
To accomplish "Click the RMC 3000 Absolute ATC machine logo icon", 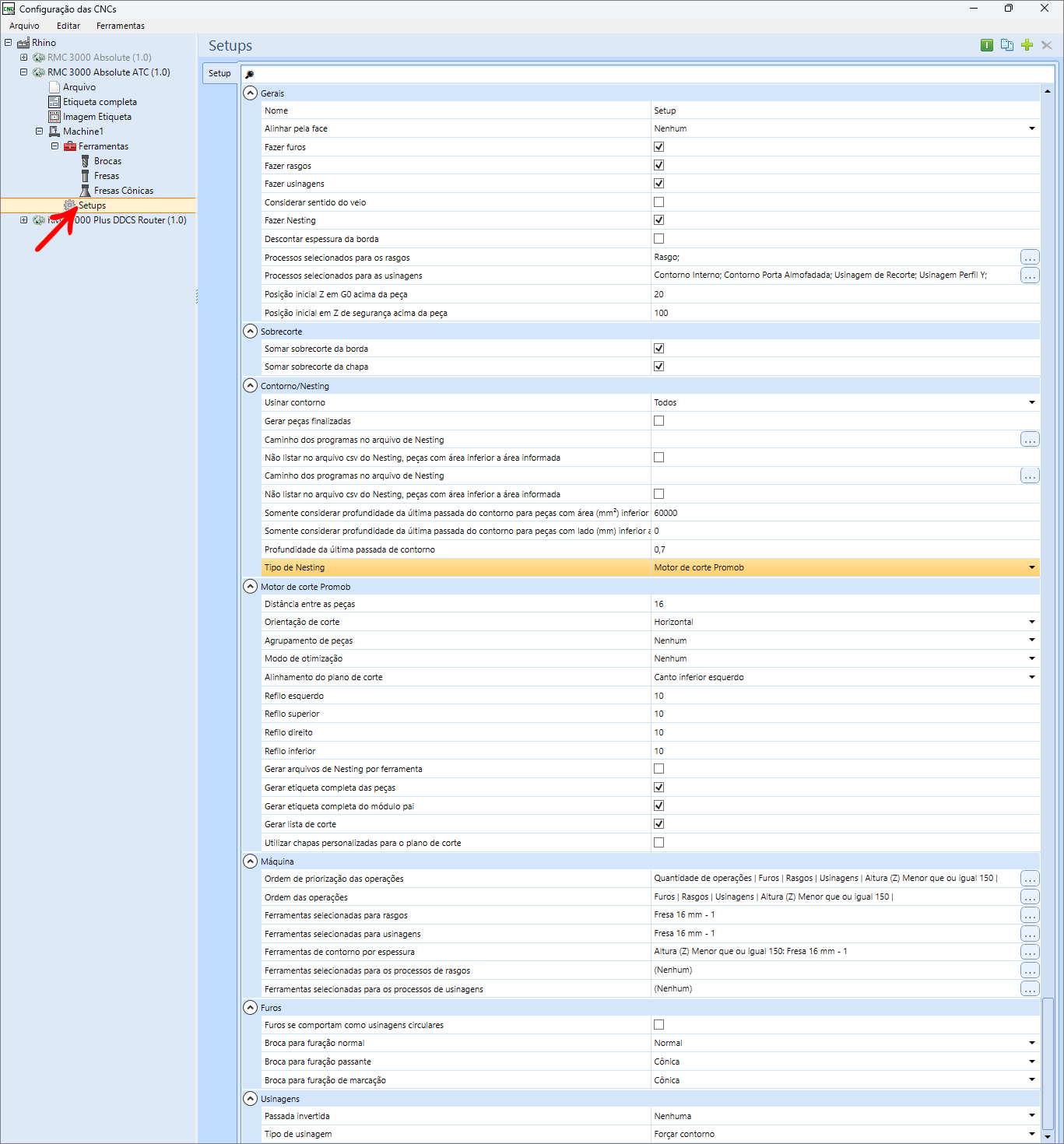I will (39, 72).
